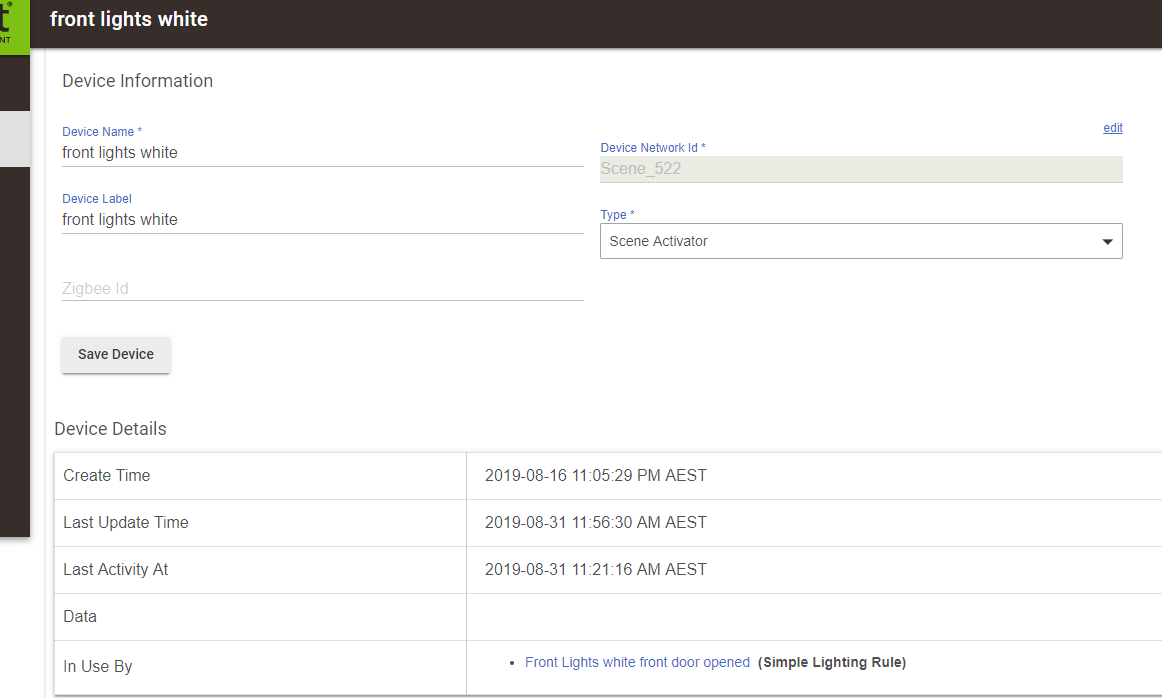
Task: Click the edit link for Network Id
Action: click(x=1112, y=128)
